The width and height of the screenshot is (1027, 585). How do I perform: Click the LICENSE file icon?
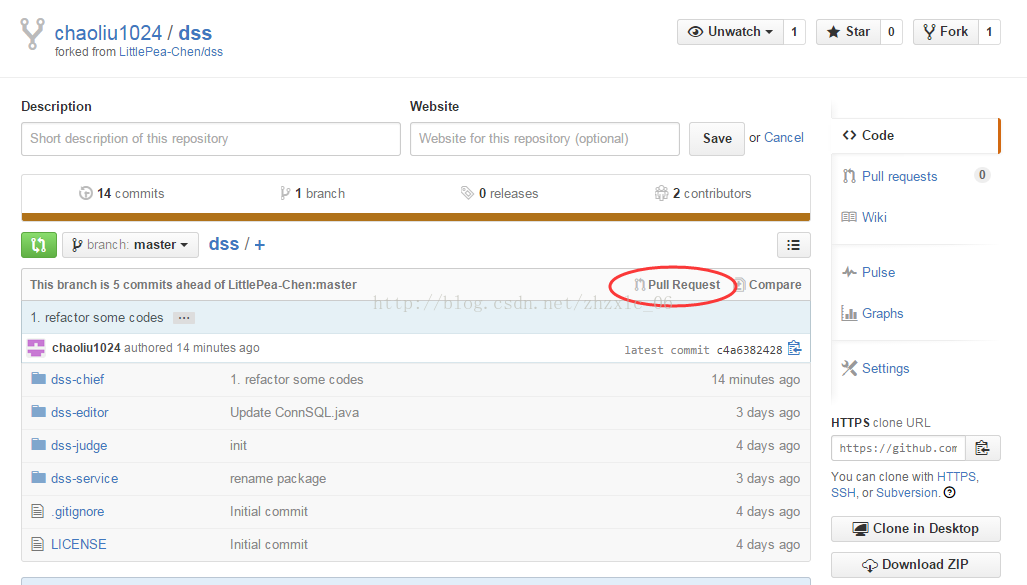point(38,544)
